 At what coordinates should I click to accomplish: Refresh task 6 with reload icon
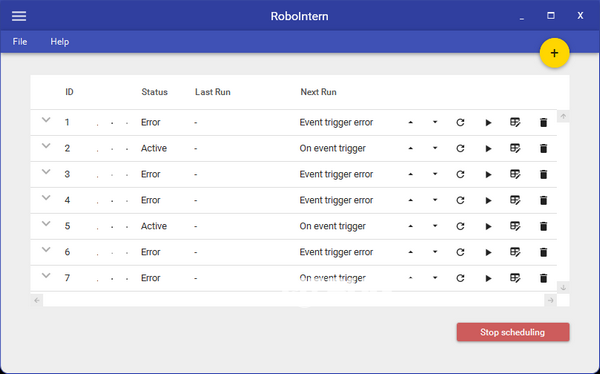tap(460, 252)
